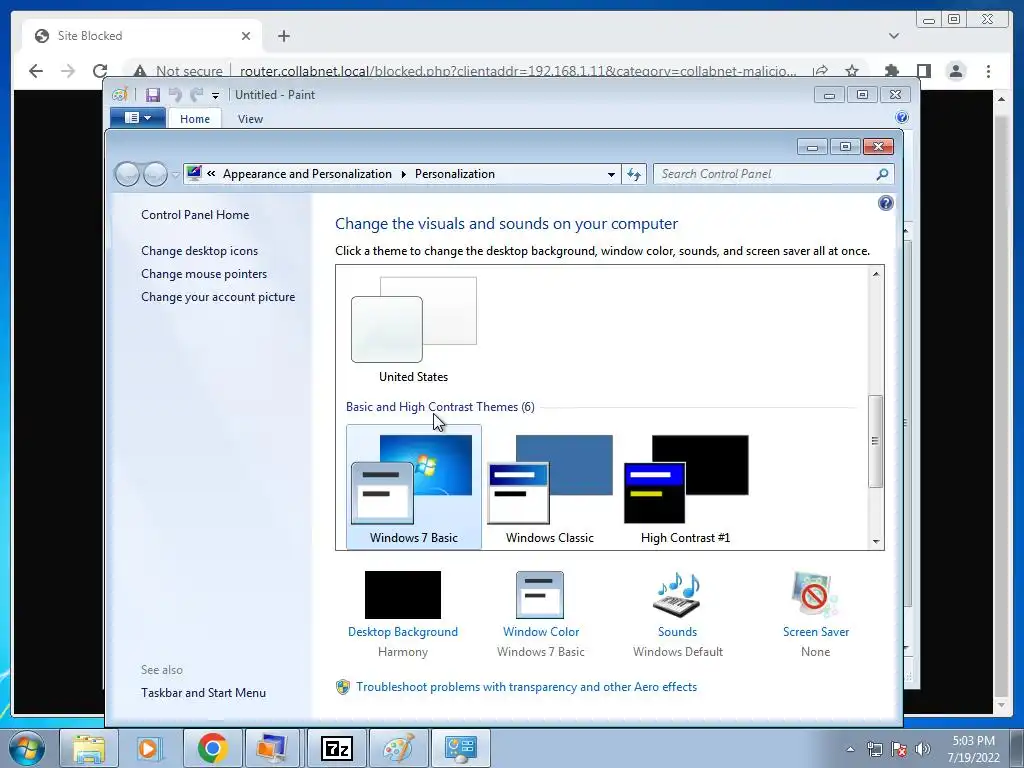1024x768 pixels.
Task: Click Chrome back arrow
Action: [36, 71]
